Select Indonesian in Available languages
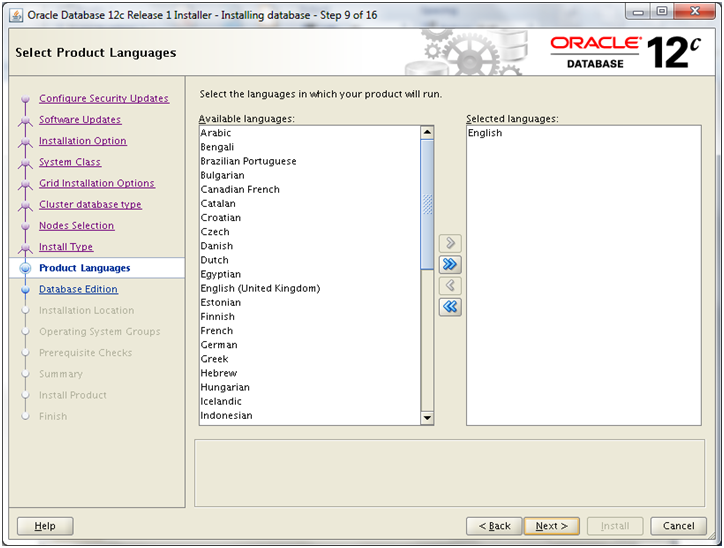This screenshot has height=548, width=724. (310, 416)
